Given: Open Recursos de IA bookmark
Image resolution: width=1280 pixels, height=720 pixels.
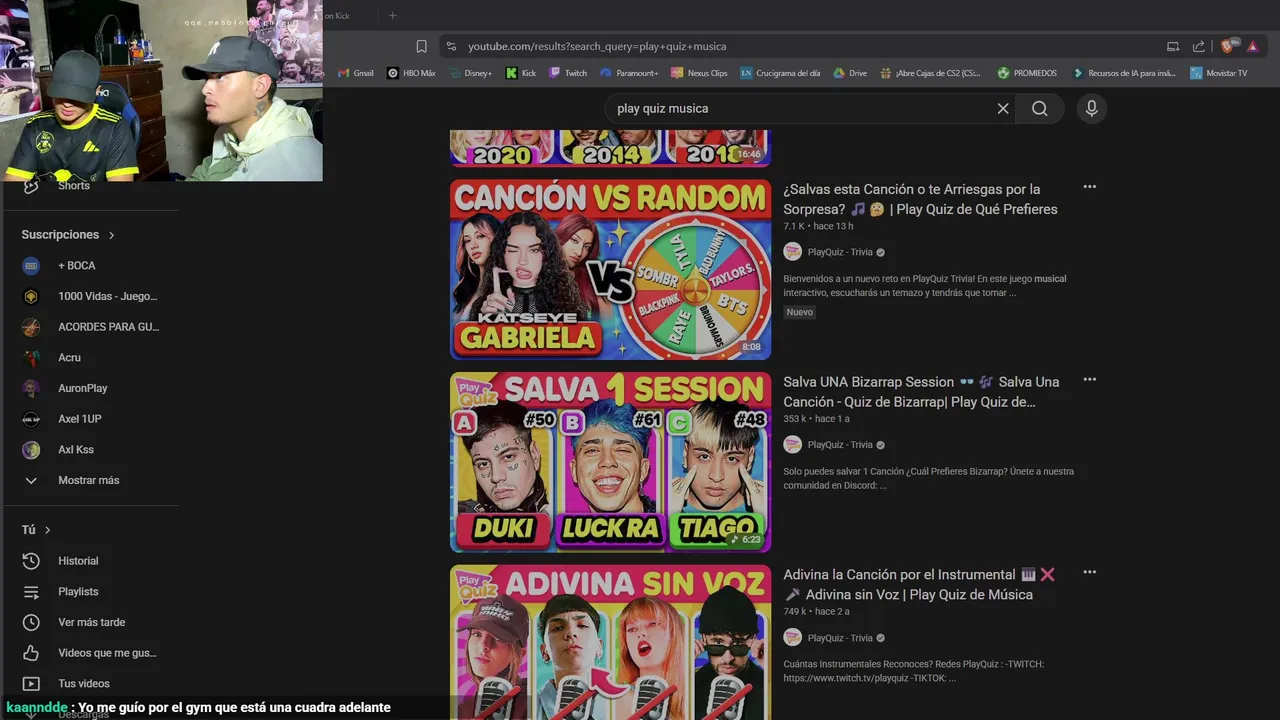Looking at the screenshot, I should click(1124, 73).
